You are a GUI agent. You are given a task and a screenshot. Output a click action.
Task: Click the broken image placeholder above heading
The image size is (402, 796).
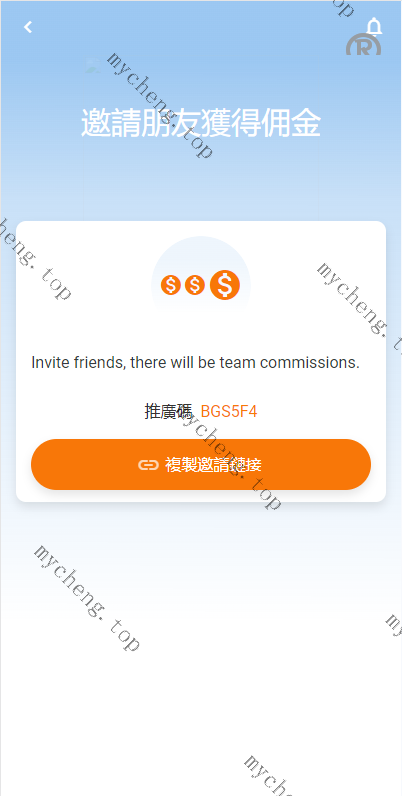[93, 64]
